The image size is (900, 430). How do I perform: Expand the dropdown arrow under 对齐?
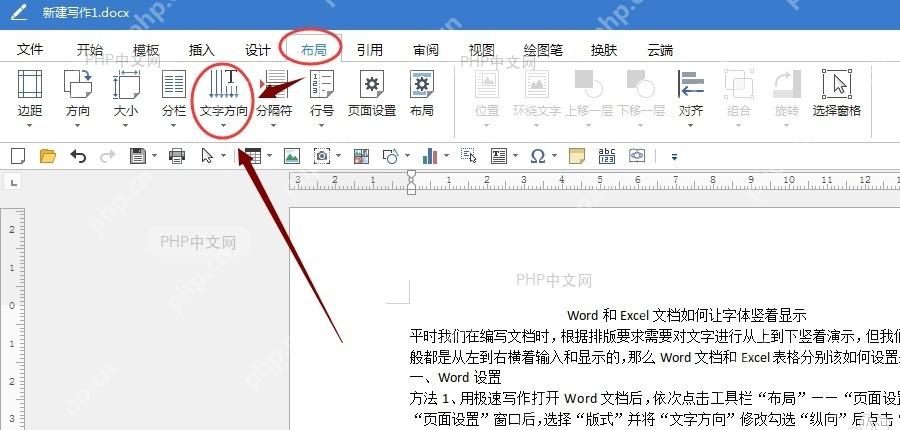click(690, 126)
